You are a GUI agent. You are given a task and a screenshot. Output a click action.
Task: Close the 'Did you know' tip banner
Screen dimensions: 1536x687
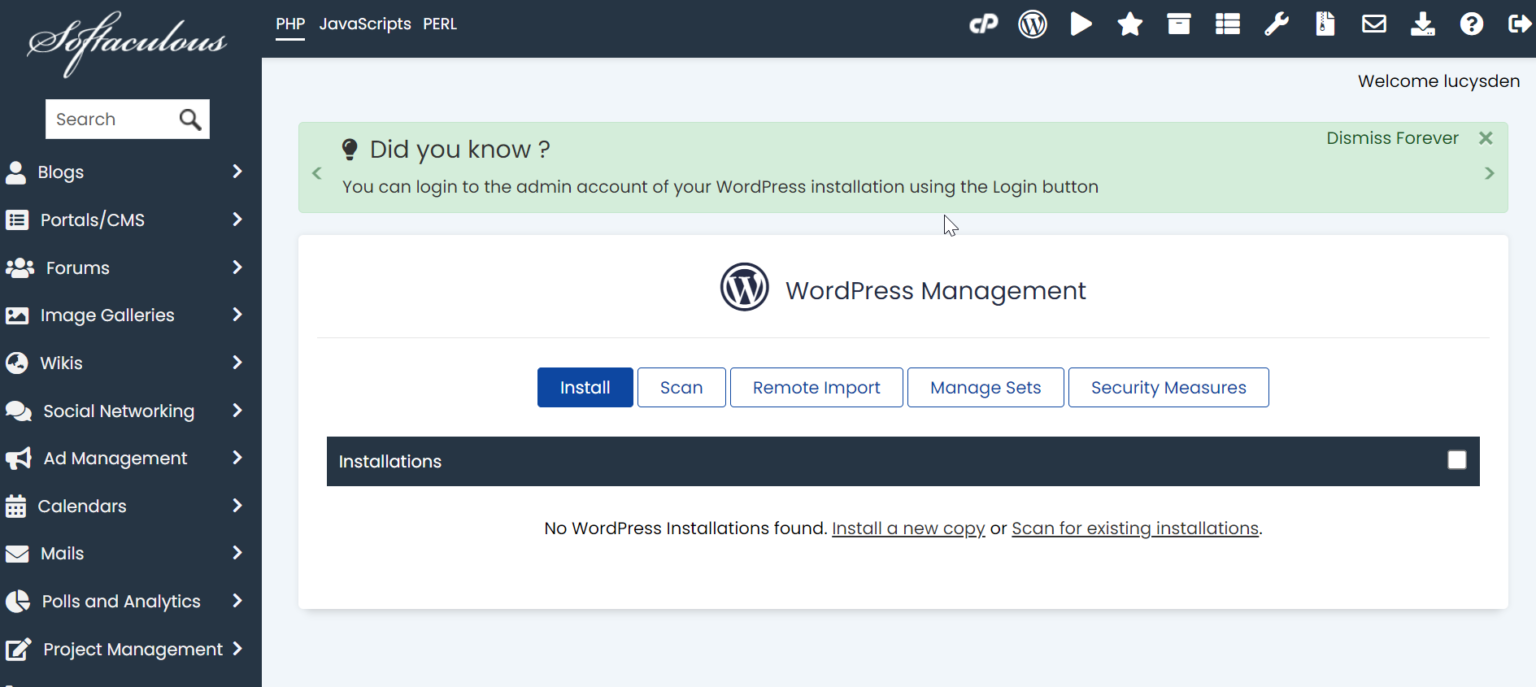point(1485,139)
